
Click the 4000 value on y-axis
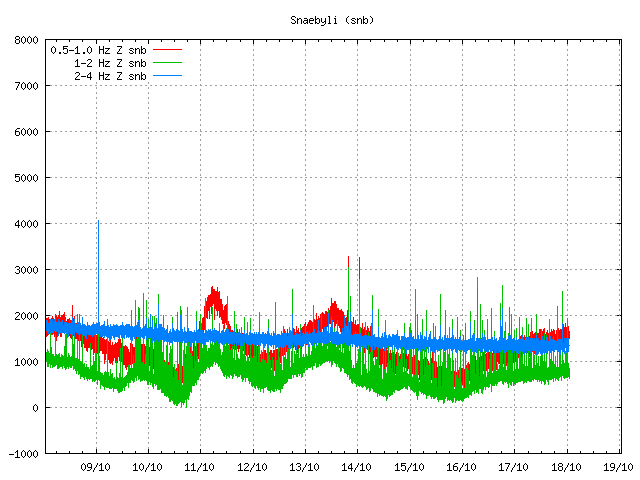tap(27, 224)
